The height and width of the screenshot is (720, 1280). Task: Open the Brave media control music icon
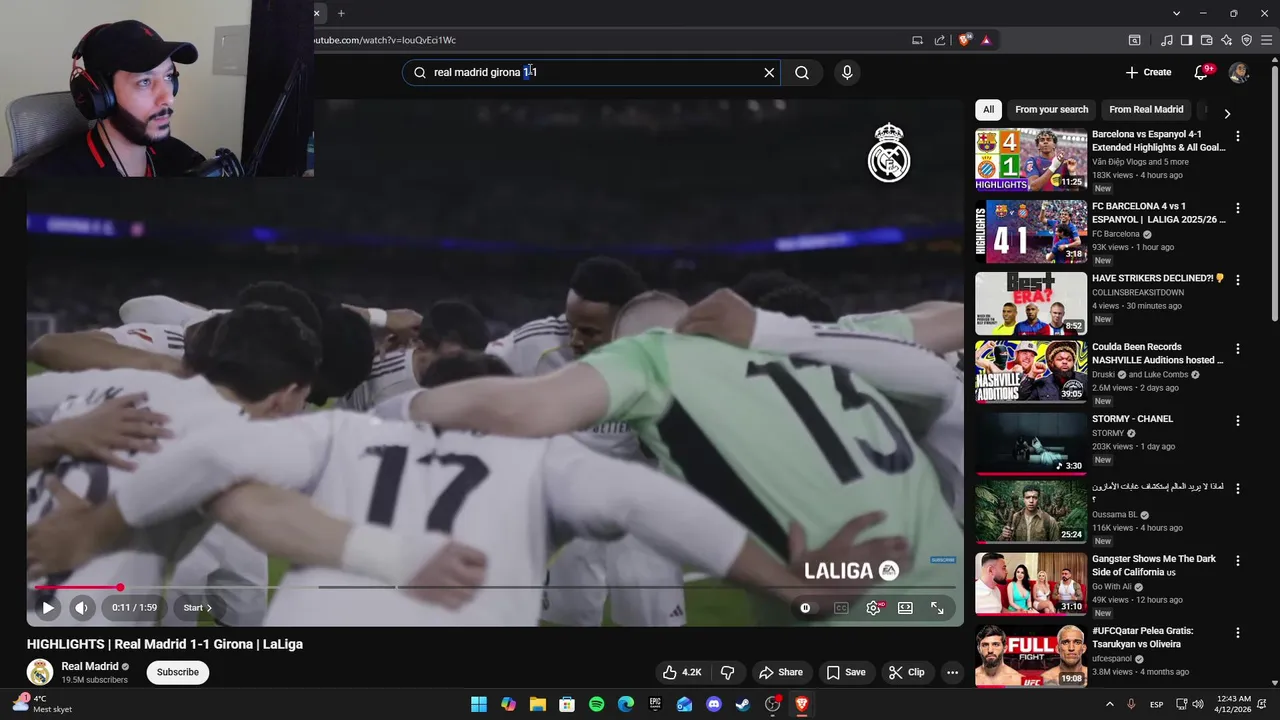[x=1167, y=40]
